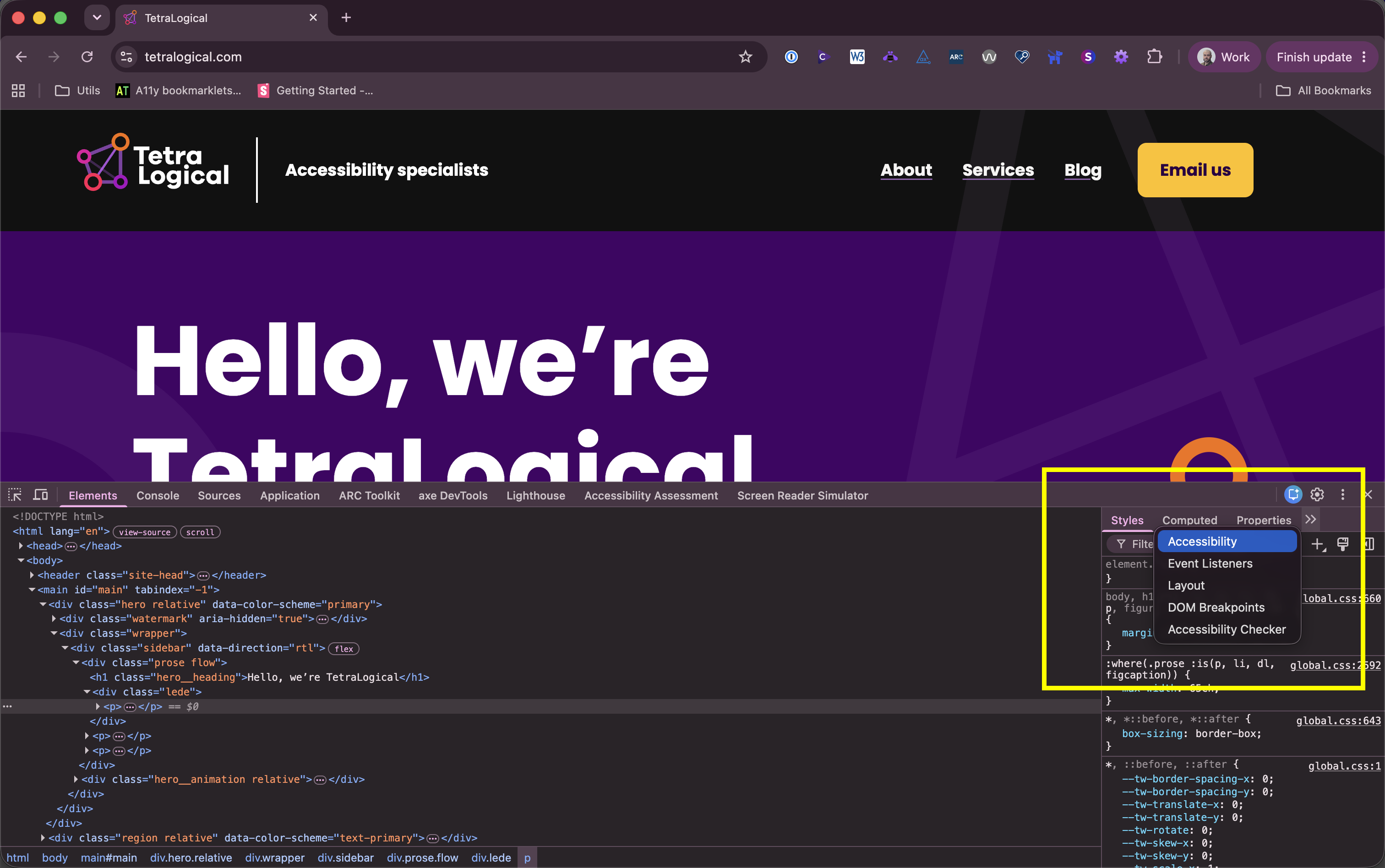The width and height of the screenshot is (1385, 868).
Task: Open the axe DevTools tab
Action: click(x=453, y=495)
